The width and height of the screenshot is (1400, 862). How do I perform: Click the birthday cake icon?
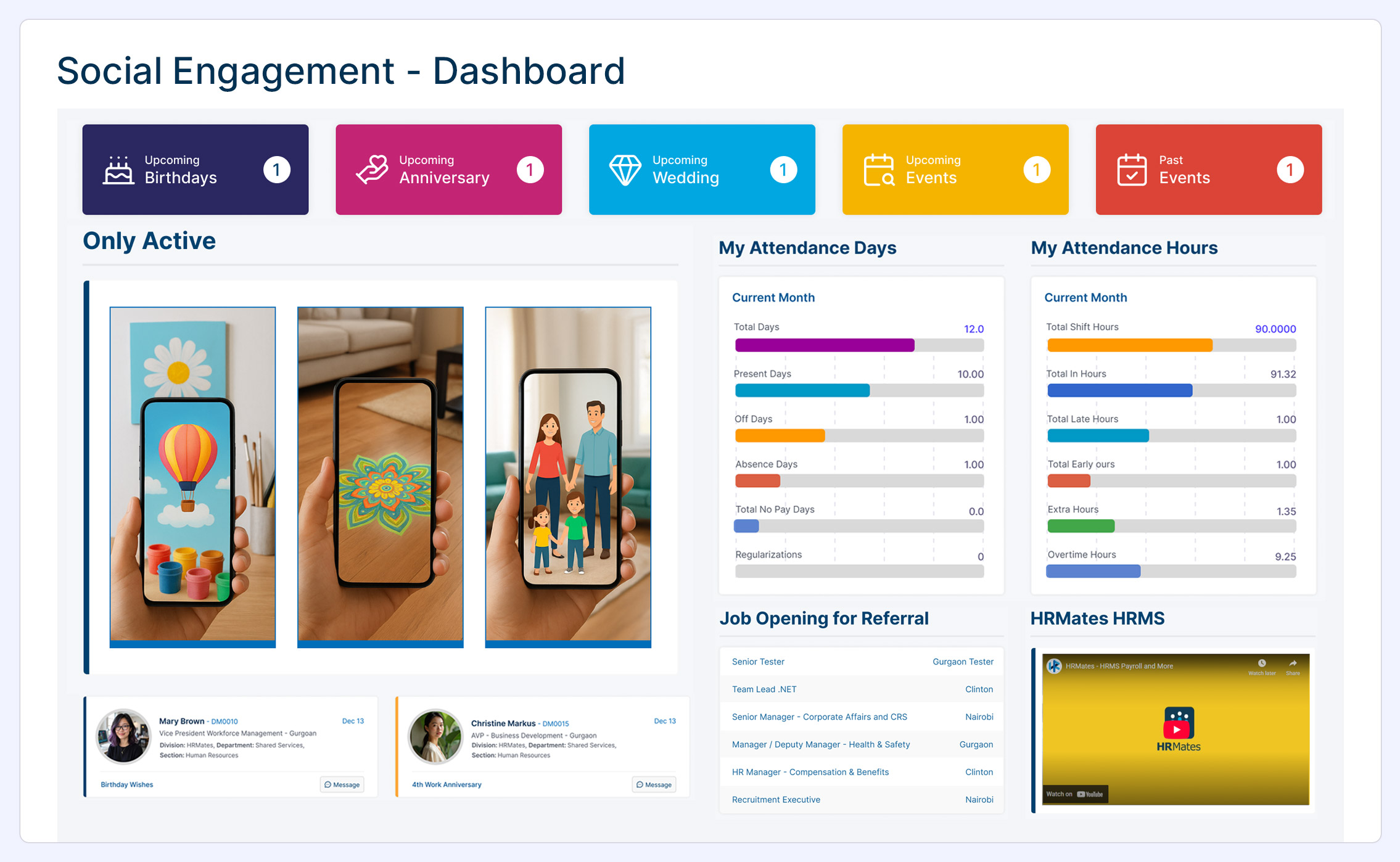(x=118, y=170)
